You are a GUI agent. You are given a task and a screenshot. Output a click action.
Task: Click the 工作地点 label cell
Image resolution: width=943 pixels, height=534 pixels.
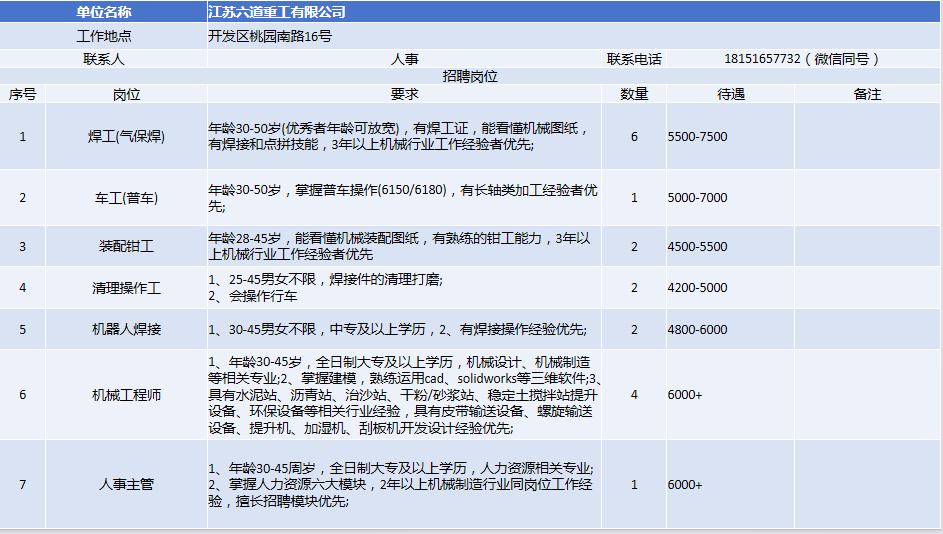pos(104,36)
